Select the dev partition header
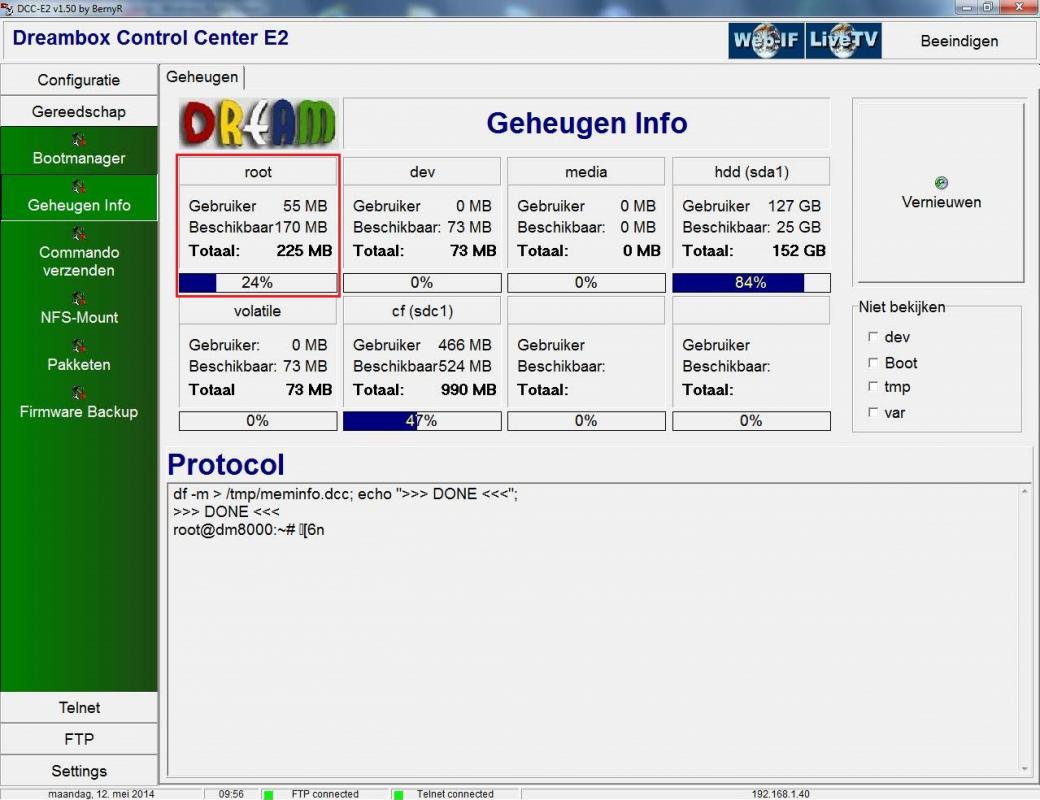 [x=422, y=172]
